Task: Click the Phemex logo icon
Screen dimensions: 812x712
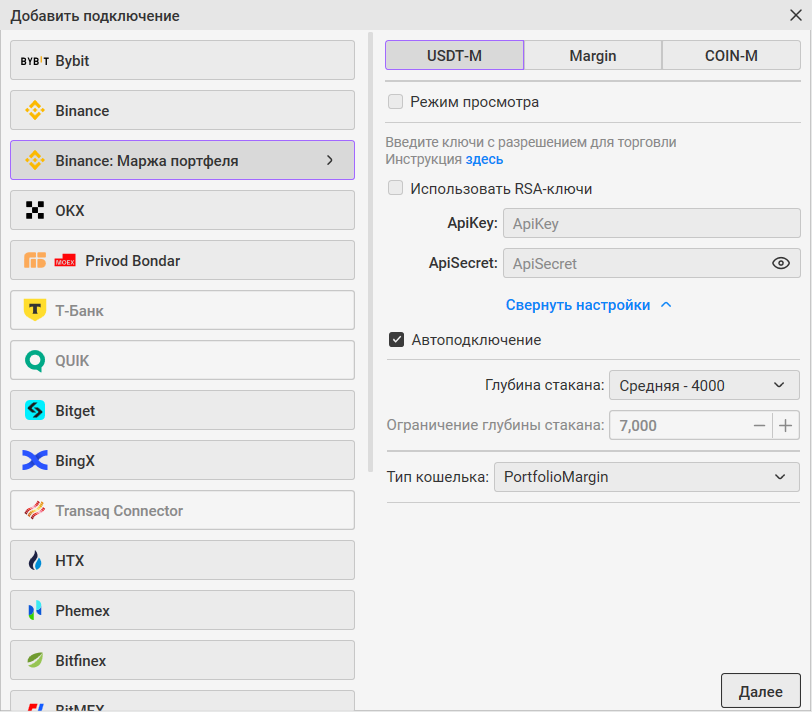Action: [x=35, y=611]
